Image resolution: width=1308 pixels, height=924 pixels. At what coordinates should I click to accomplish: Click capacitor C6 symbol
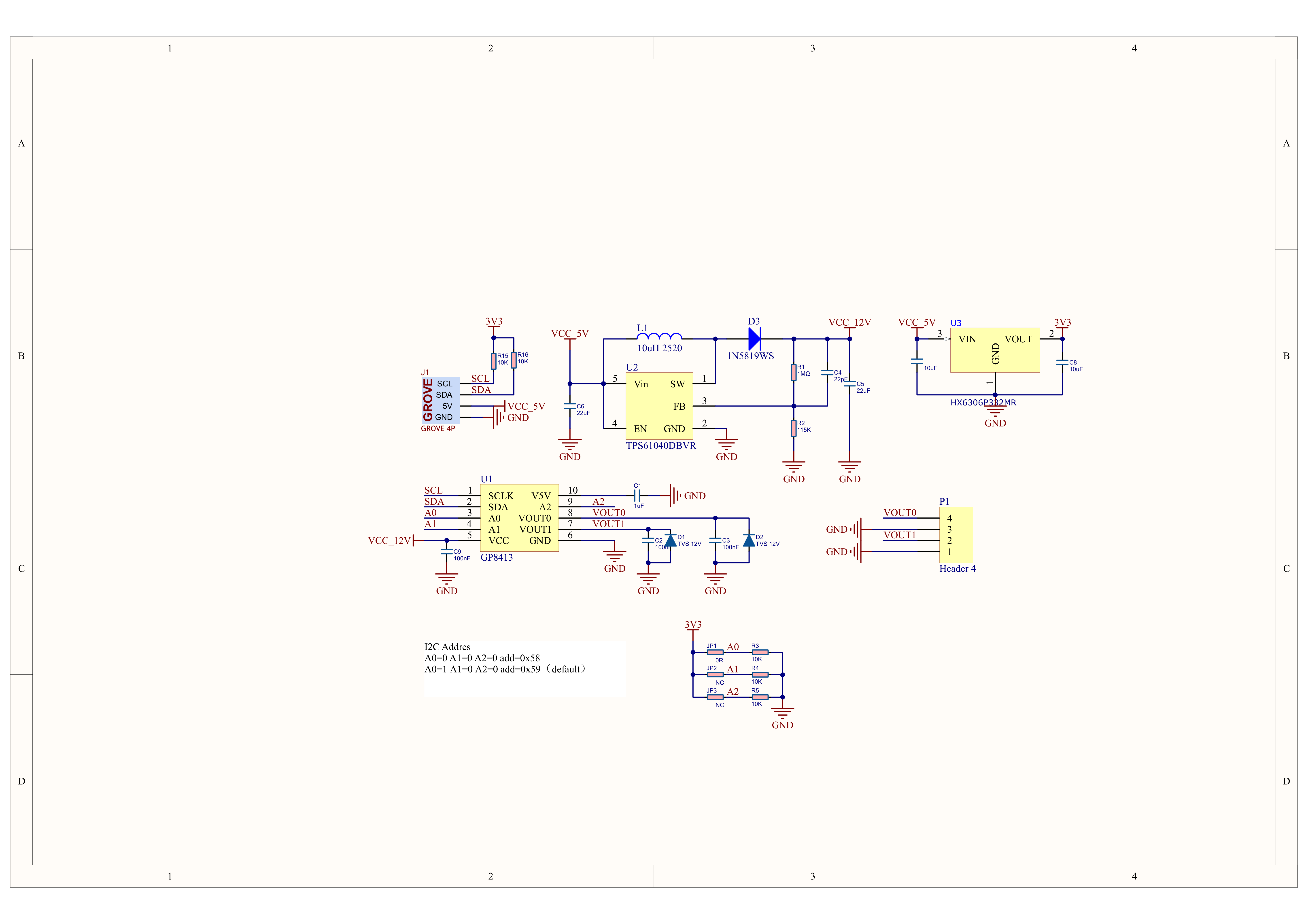[x=570, y=406]
